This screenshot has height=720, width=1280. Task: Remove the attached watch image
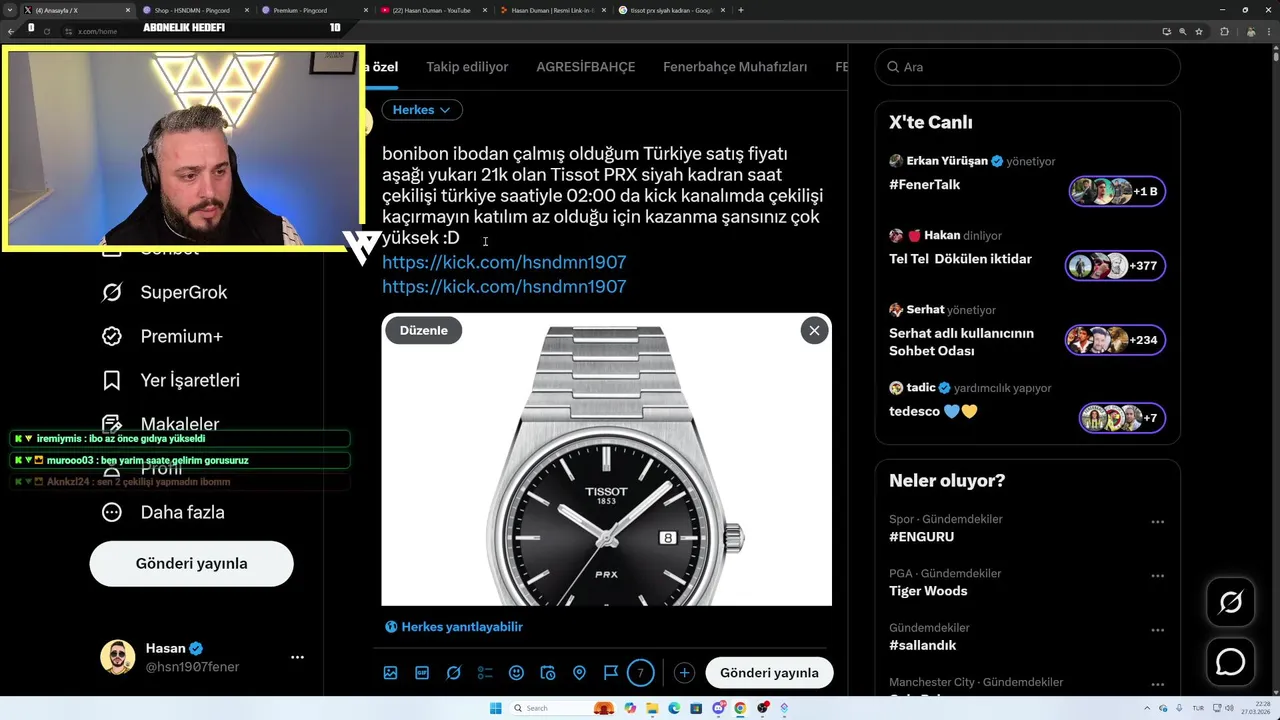(814, 330)
